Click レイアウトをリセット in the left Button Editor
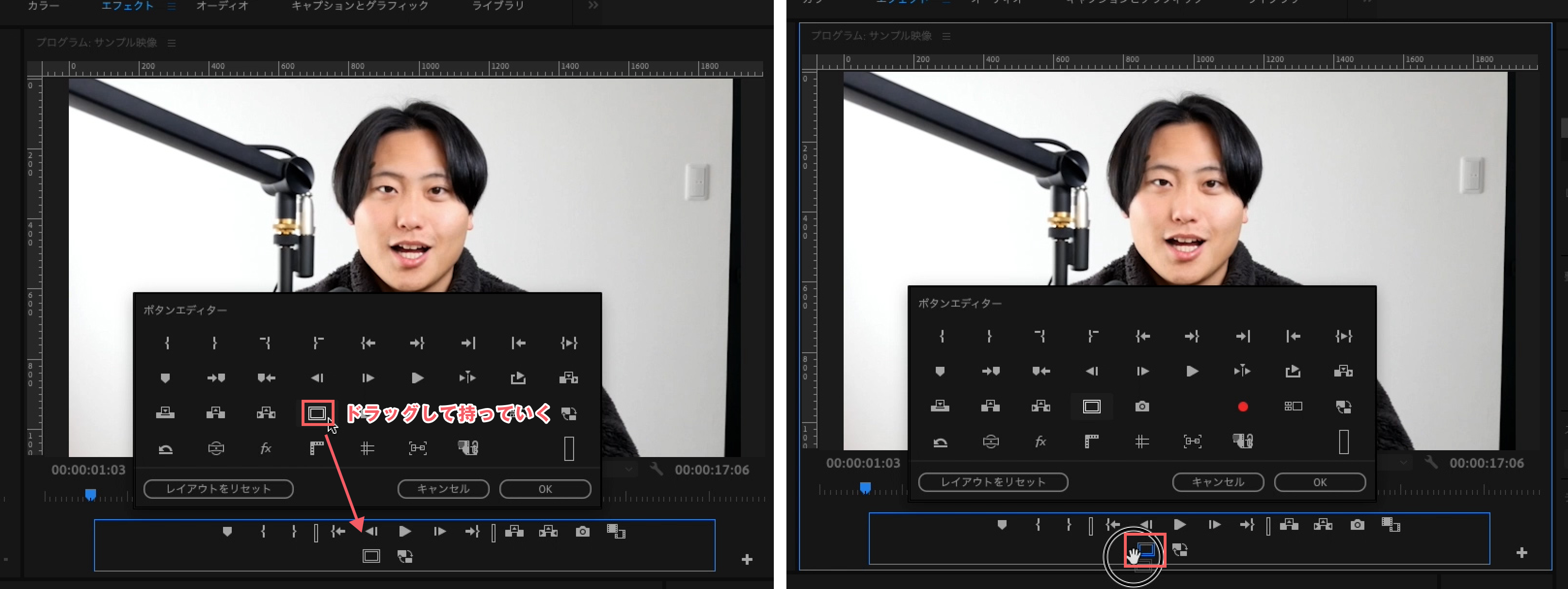Viewport: 1568px width, 589px height. coord(218,489)
